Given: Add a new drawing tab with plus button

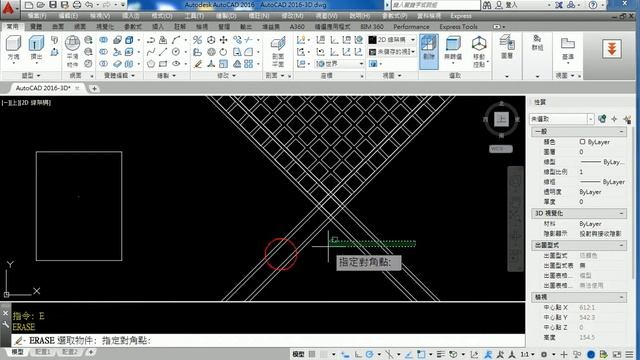Looking at the screenshot, I should (x=94, y=88).
